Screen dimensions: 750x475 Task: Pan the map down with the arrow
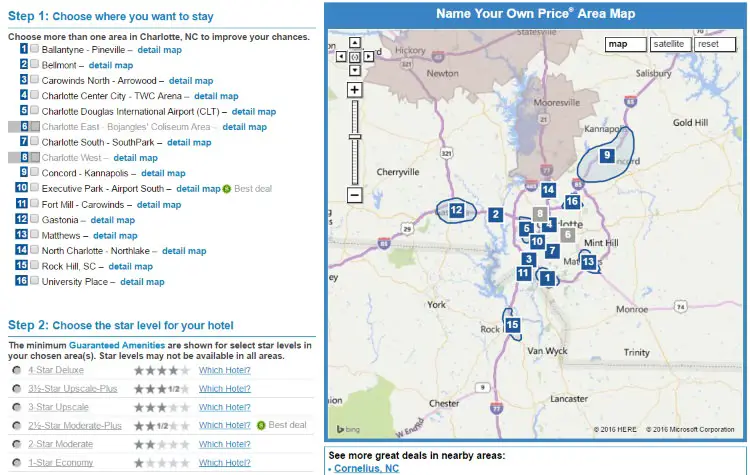[354, 70]
